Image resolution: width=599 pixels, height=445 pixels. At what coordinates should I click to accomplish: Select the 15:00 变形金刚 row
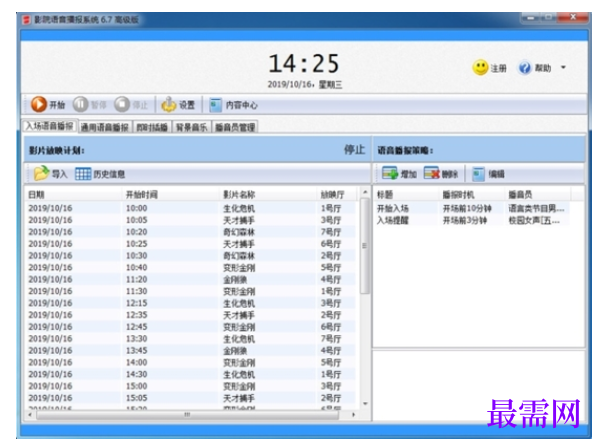pos(191,386)
